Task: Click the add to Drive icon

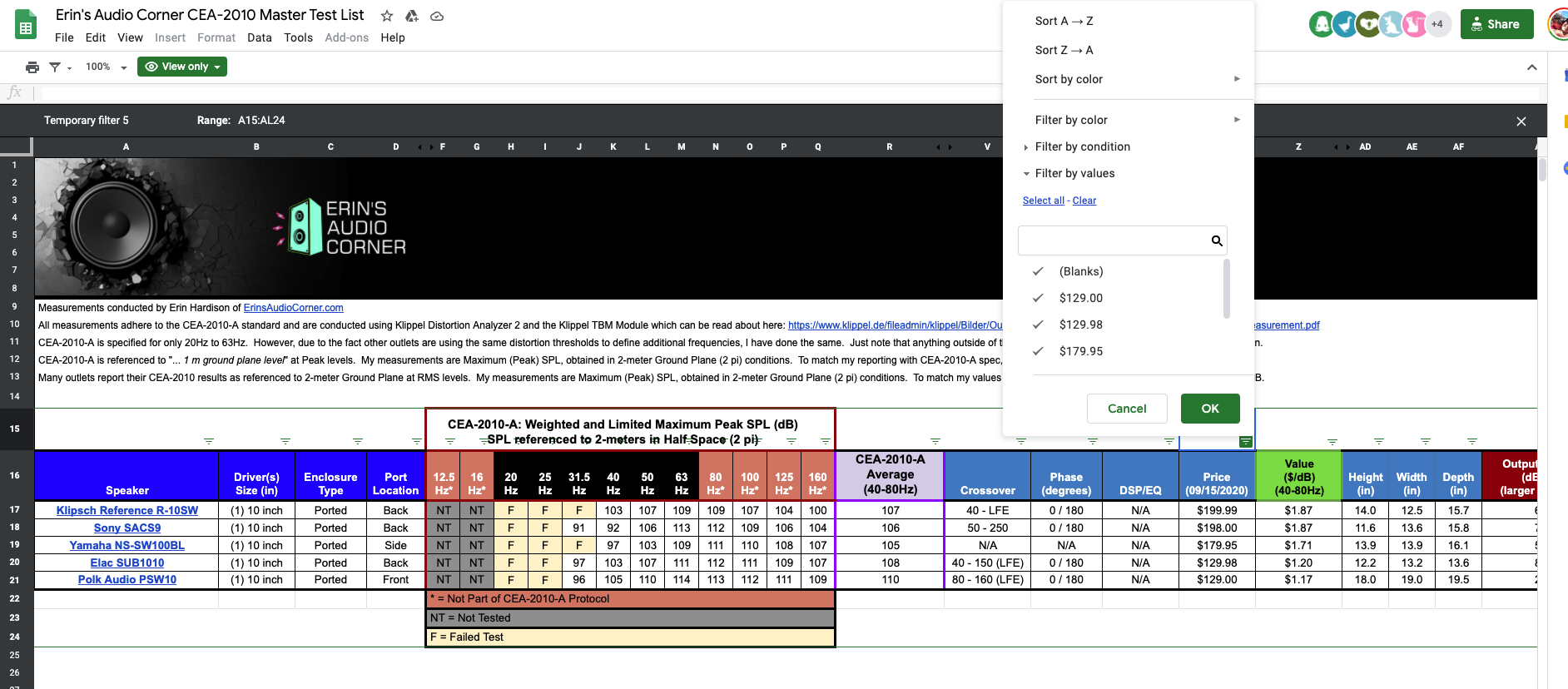Action: [x=412, y=16]
